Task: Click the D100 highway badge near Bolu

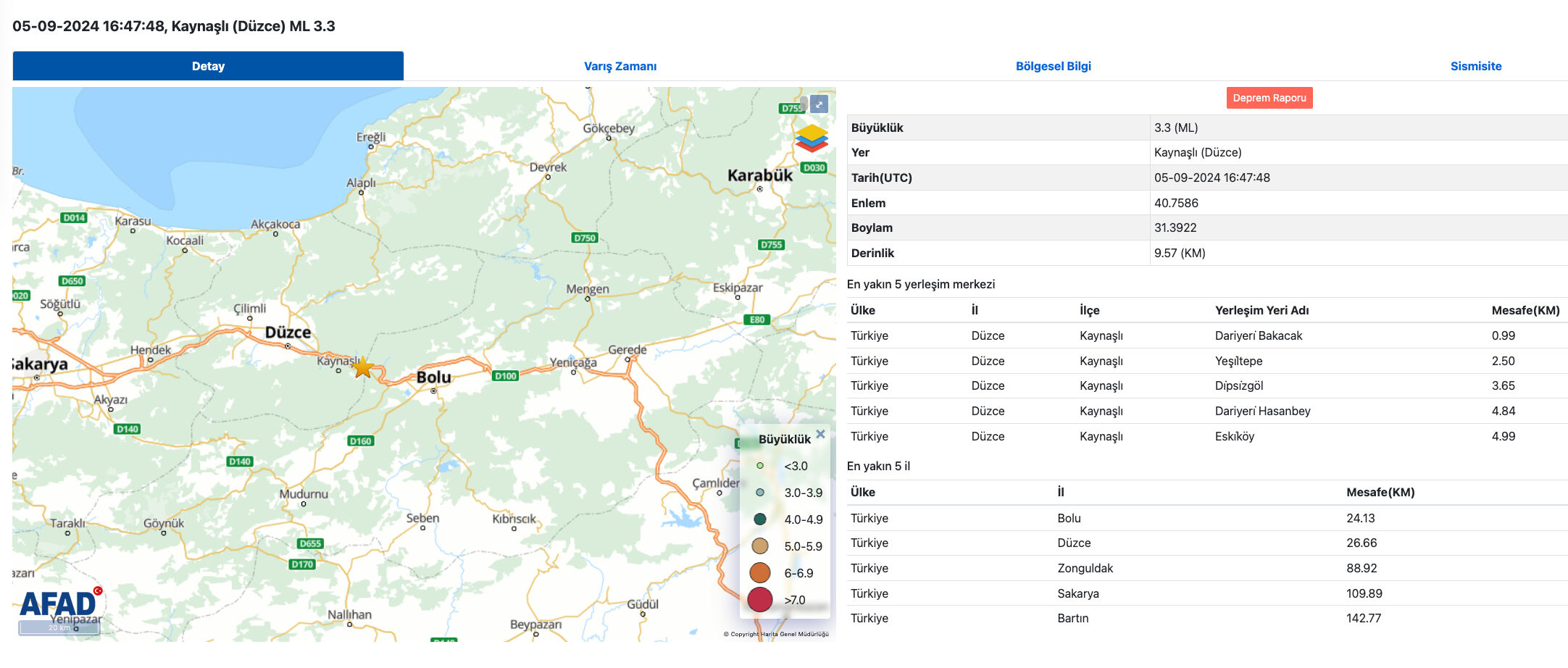Action: pos(505,376)
